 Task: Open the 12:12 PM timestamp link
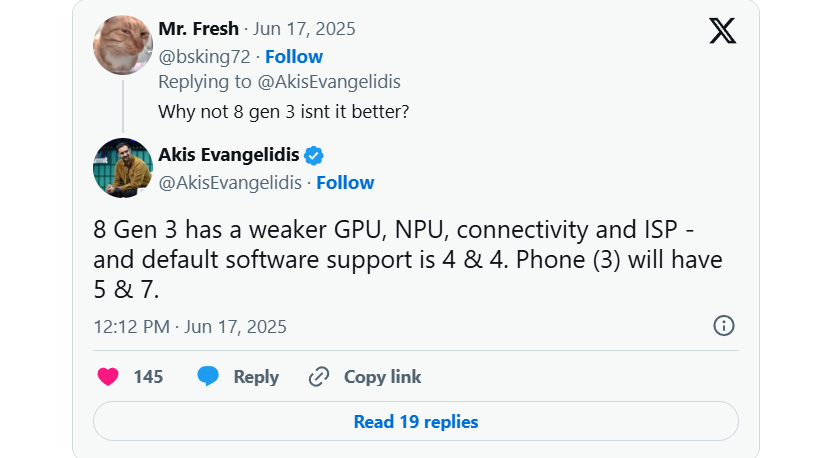pyautogui.click(x=190, y=326)
